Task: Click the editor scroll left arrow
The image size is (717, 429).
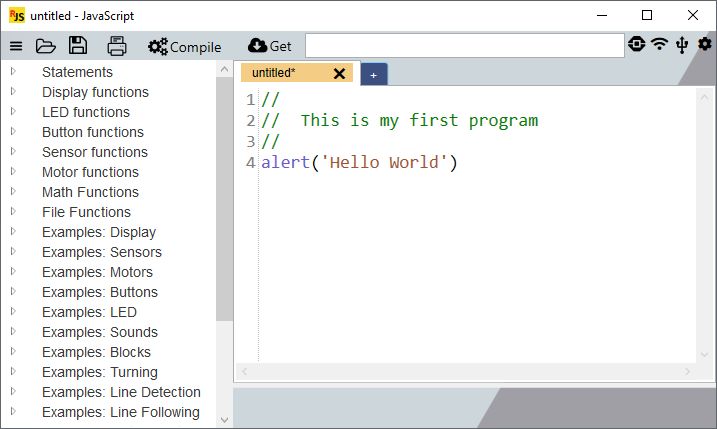Action: [244, 371]
